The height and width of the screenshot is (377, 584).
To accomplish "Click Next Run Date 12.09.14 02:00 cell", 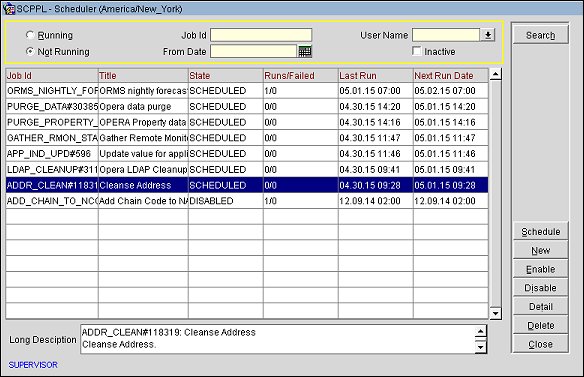I will tap(451, 201).
